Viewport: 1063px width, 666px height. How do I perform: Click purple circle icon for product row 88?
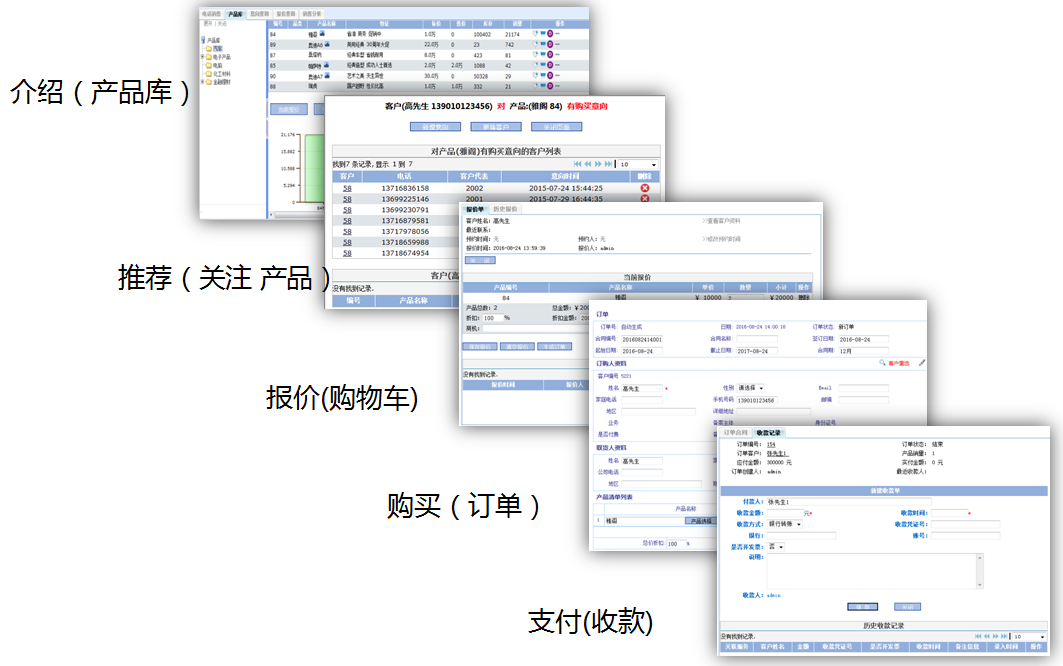coord(550,86)
